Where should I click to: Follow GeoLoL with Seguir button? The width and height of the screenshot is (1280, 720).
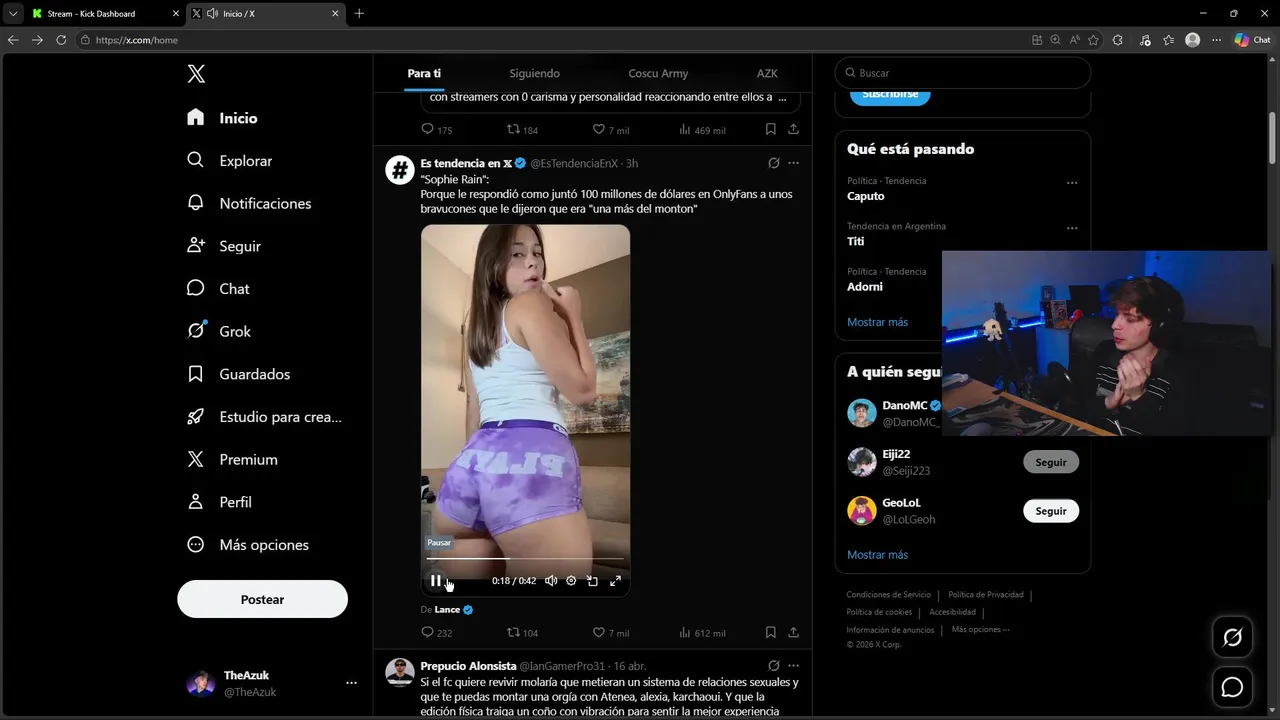click(1051, 511)
